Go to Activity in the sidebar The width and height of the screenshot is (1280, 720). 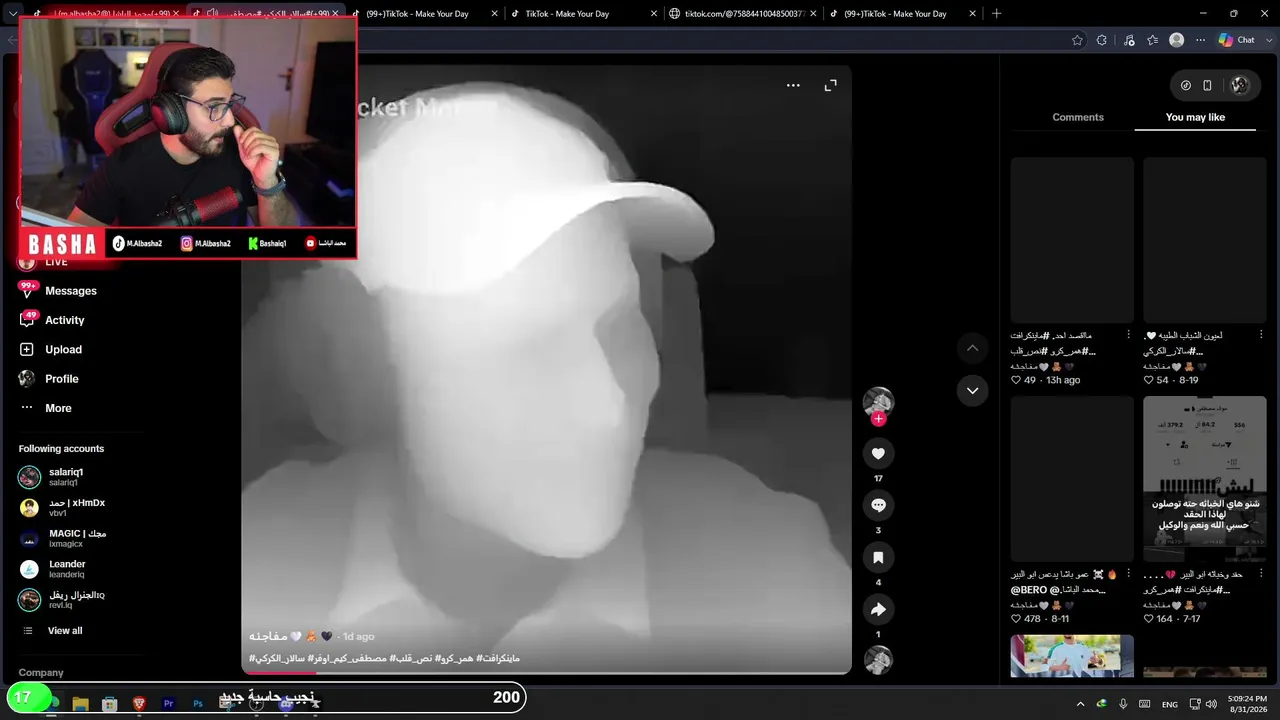65,320
